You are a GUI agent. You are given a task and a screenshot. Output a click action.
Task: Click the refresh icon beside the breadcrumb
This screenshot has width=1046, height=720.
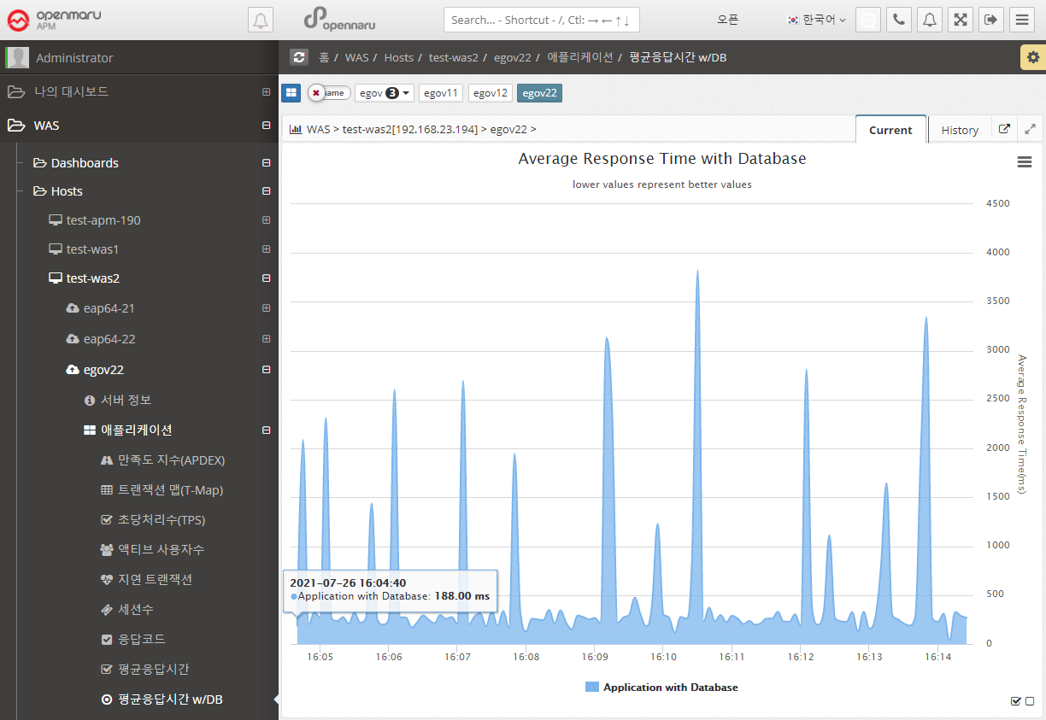click(x=298, y=58)
